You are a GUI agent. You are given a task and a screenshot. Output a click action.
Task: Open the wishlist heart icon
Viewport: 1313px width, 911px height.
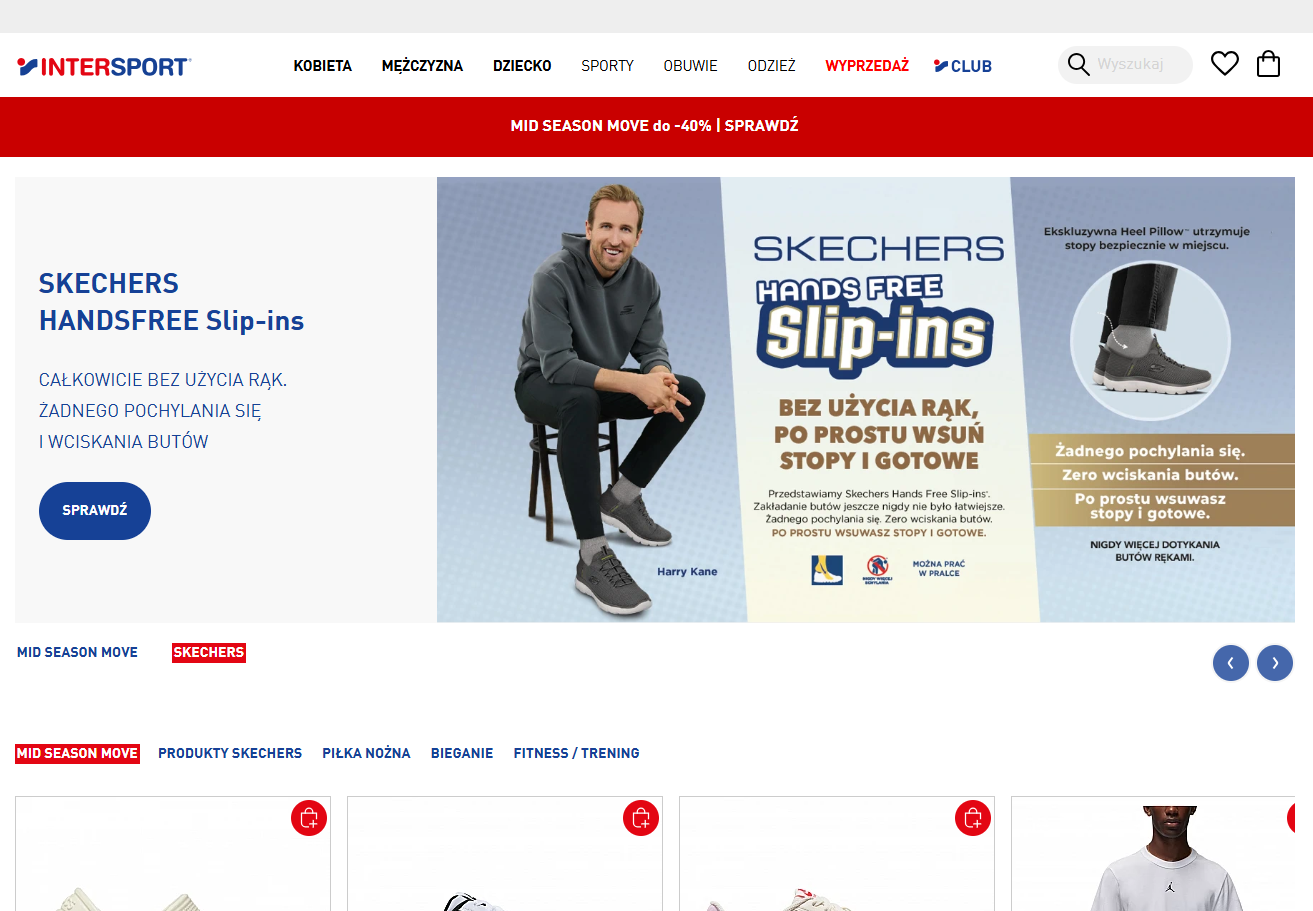(1225, 64)
